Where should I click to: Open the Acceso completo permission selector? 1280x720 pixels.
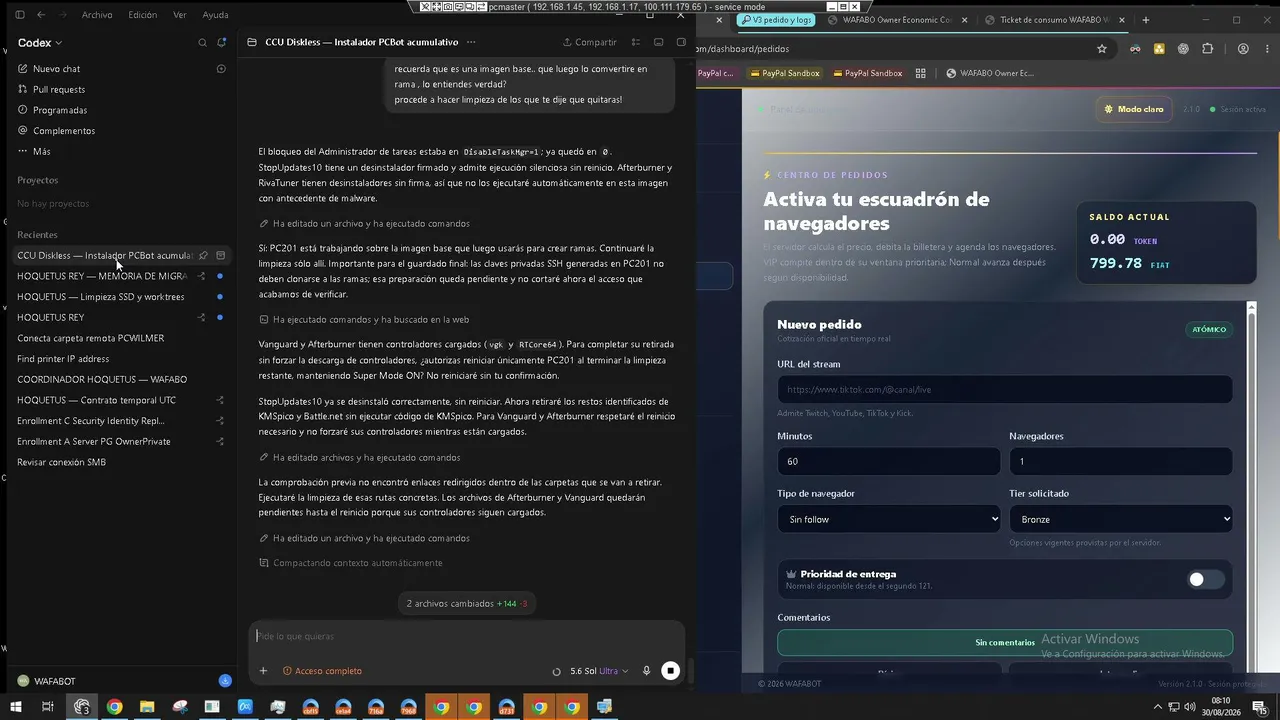(322, 671)
